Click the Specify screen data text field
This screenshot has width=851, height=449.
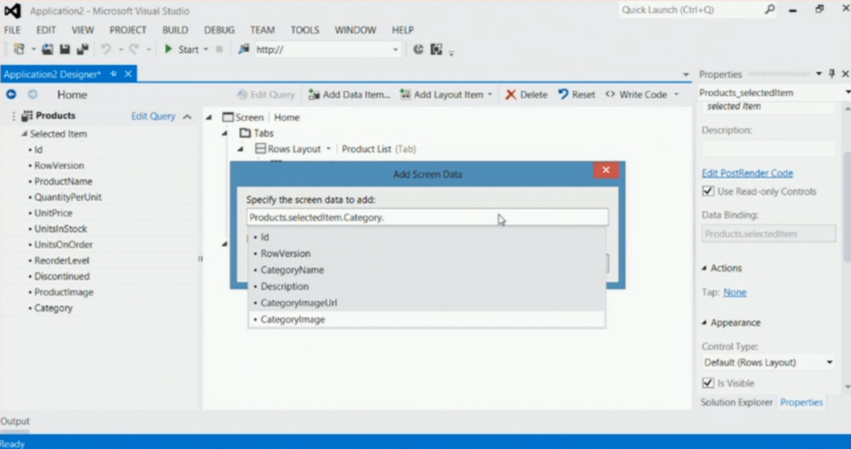pyautogui.click(x=427, y=217)
